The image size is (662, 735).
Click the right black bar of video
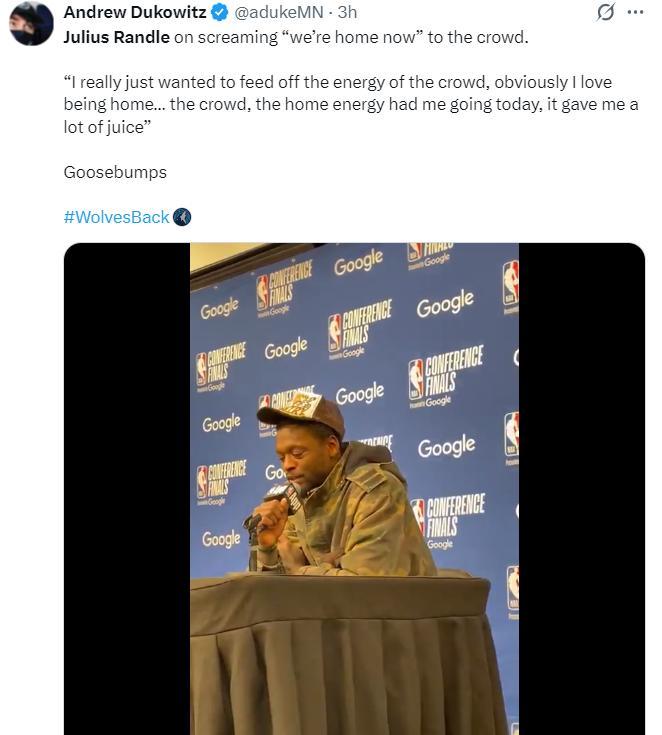(581, 489)
